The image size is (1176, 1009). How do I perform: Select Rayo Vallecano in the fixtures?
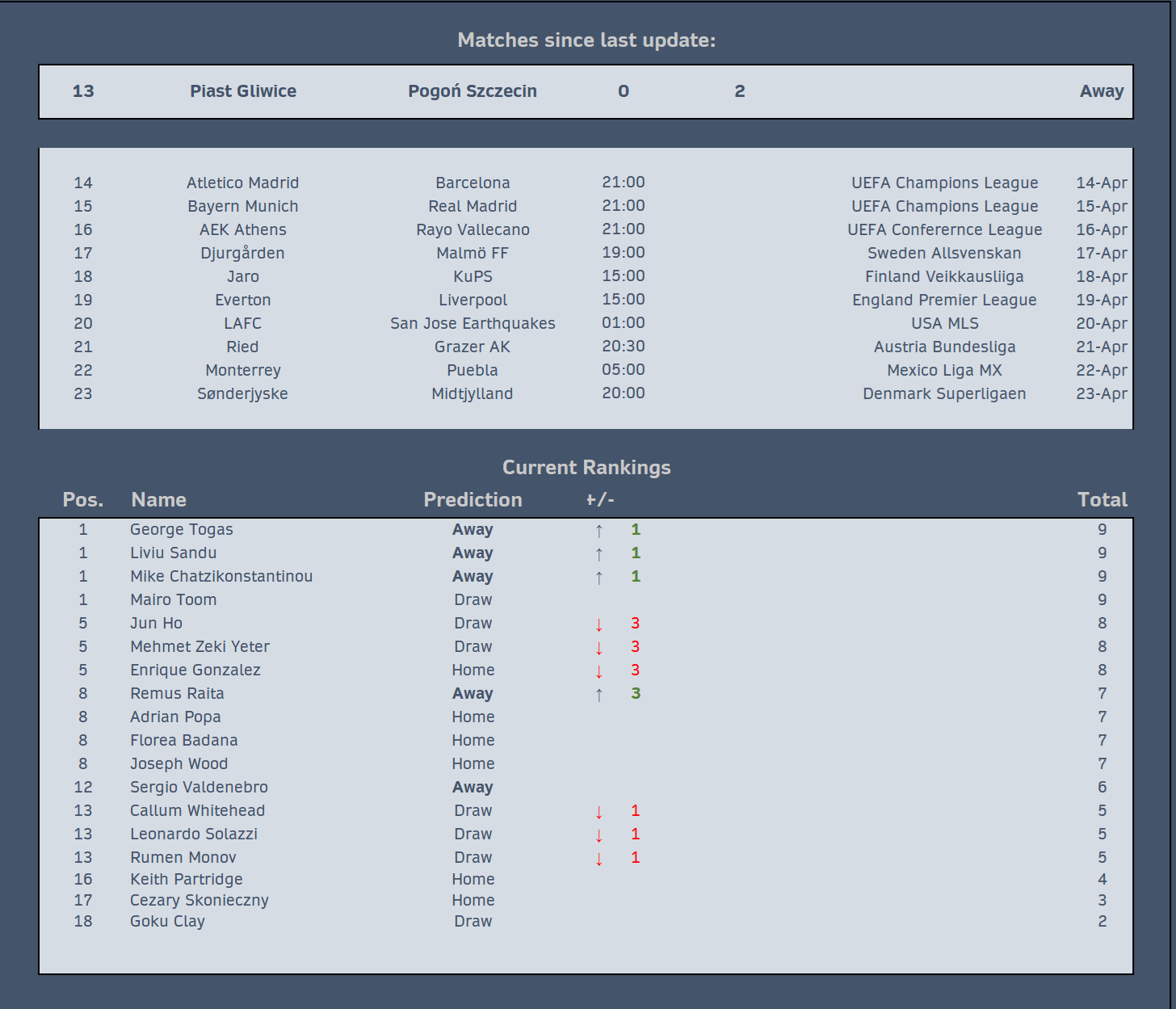point(472,229)
